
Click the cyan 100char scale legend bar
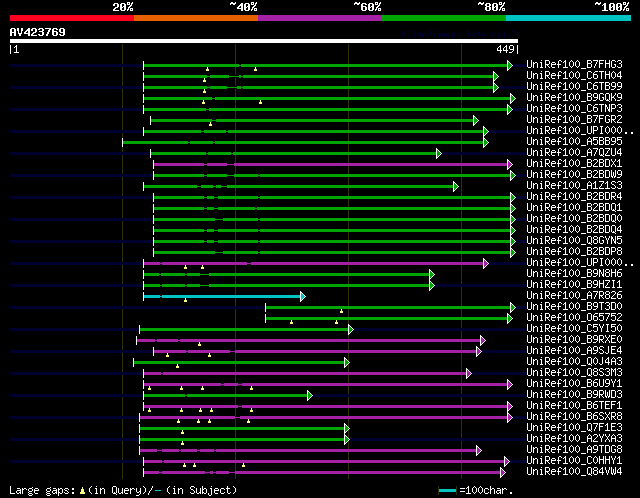point(448,490)
